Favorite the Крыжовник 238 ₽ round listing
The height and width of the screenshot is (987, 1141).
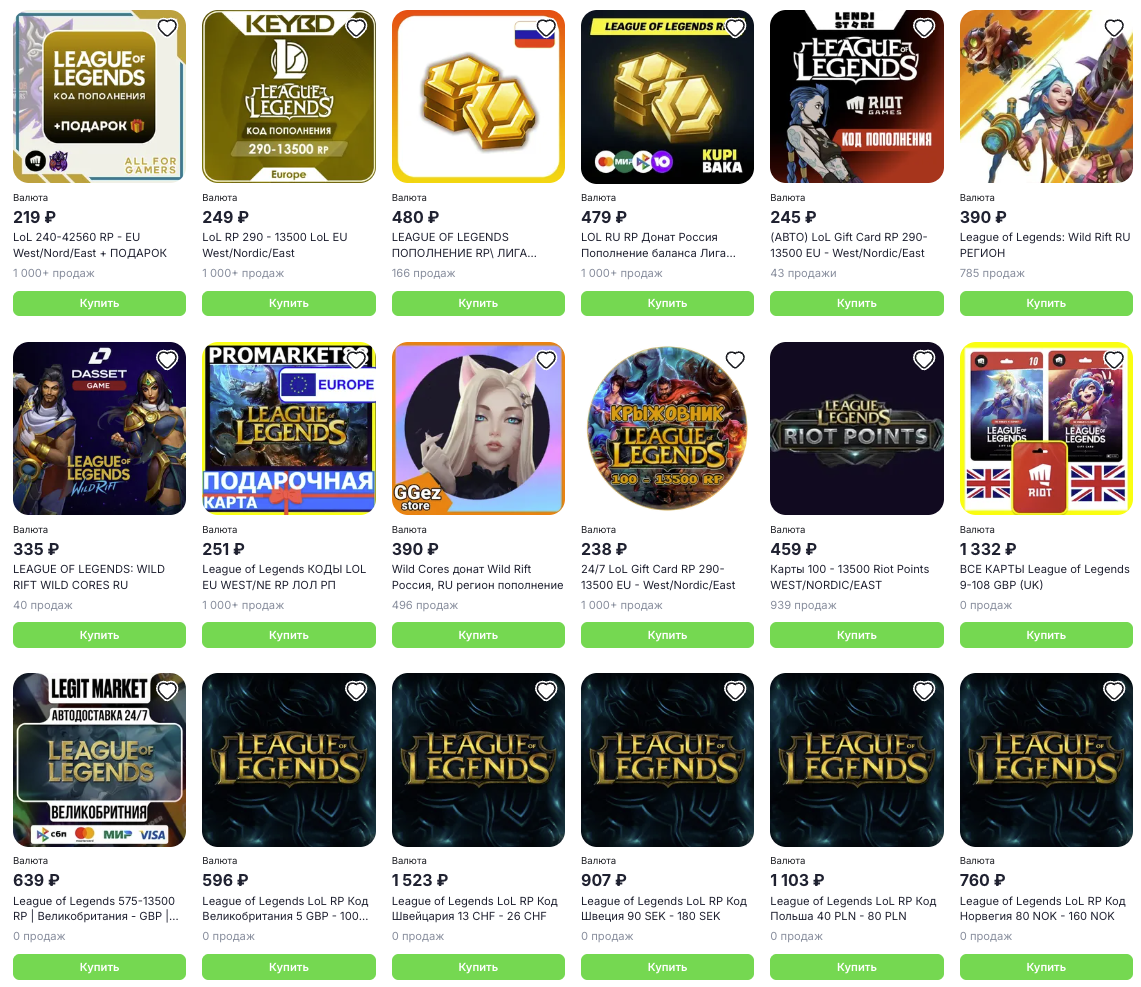735,360
